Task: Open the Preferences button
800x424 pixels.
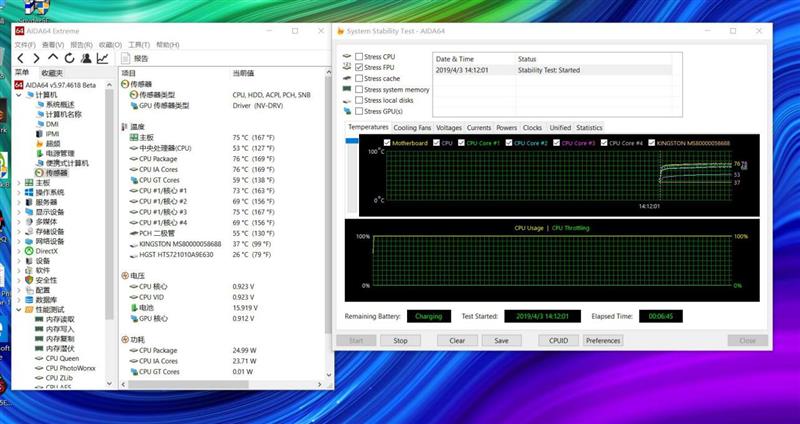Action: [603, 340]
